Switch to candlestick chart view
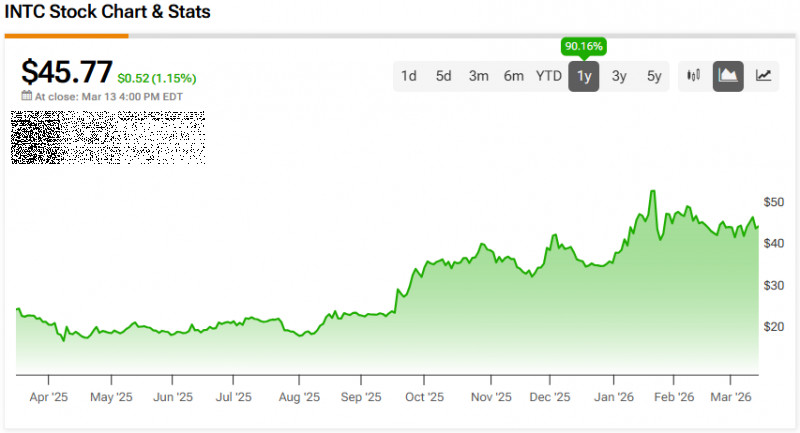The width and height of the screenshot is (800, 433). [x=693, y=76]
